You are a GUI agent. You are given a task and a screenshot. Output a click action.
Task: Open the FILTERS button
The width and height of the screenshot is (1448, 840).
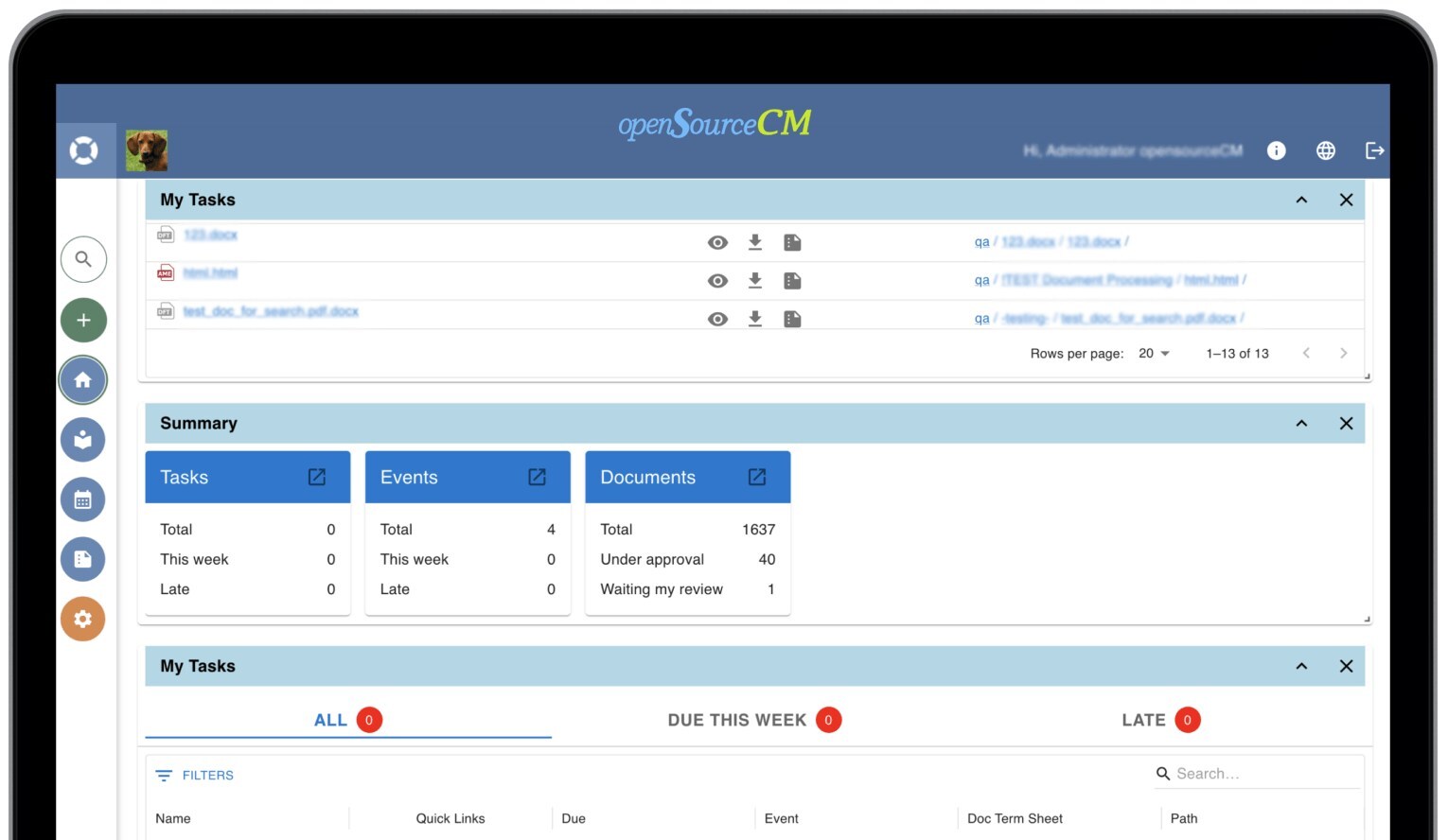point(195,775)
